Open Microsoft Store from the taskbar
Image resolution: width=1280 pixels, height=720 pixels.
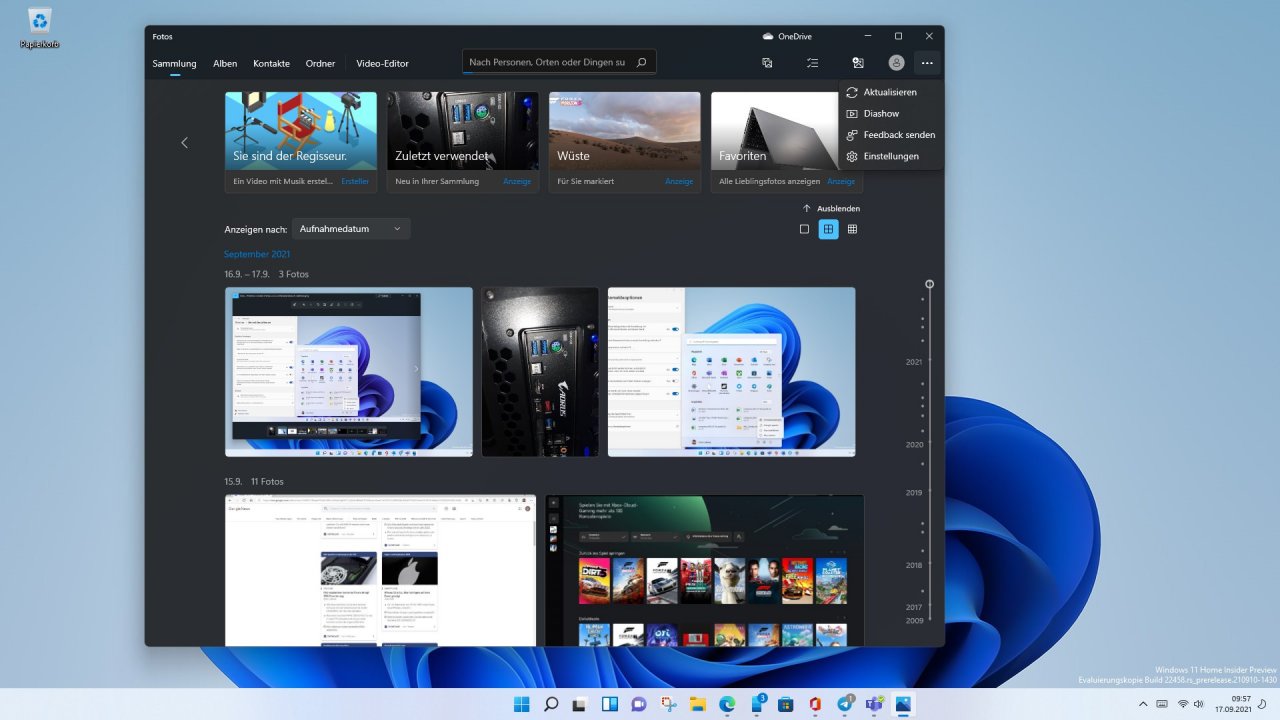pos(786,704)
